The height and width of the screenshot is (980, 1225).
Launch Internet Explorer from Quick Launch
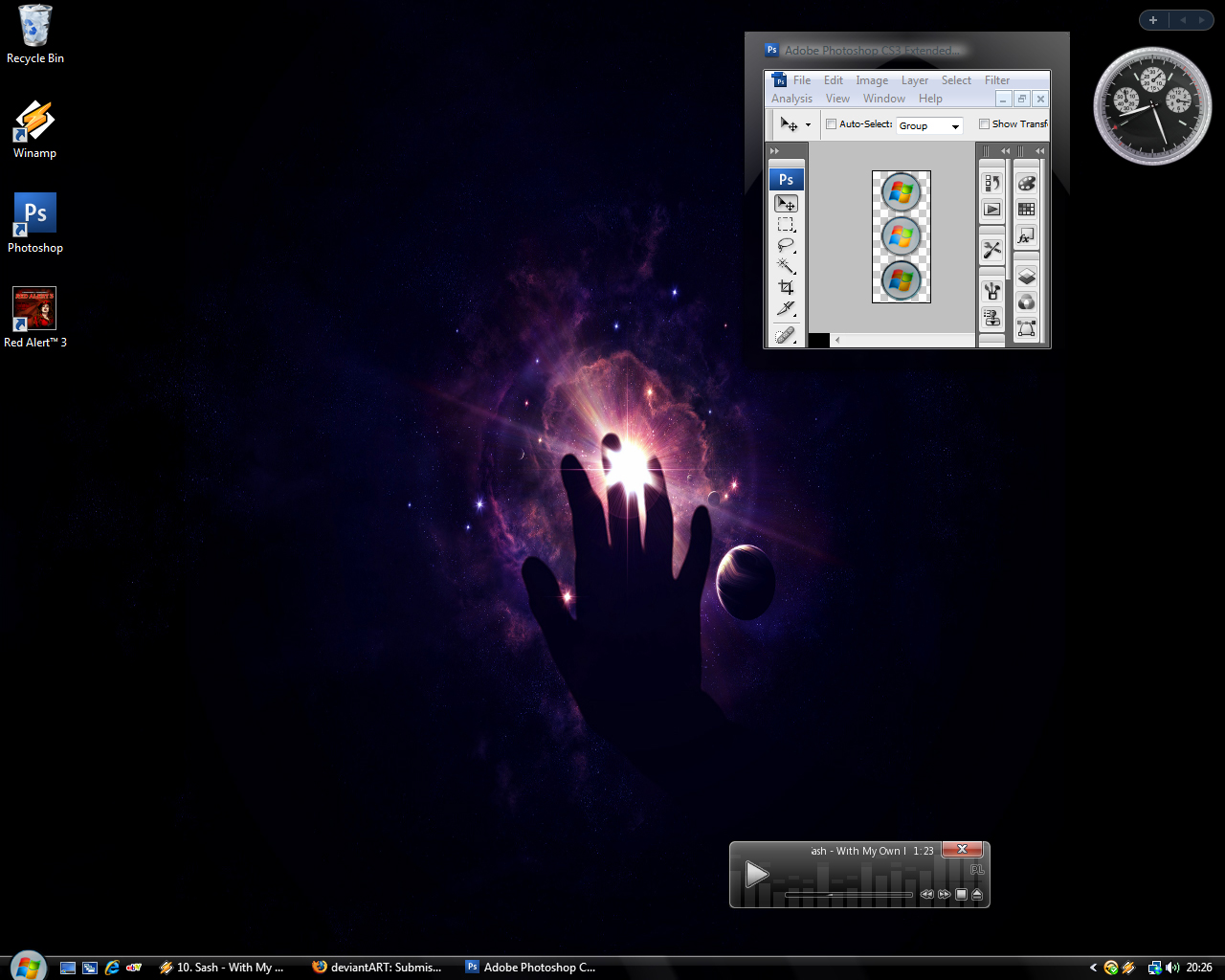pyautogui.click(x=112, y=968)
